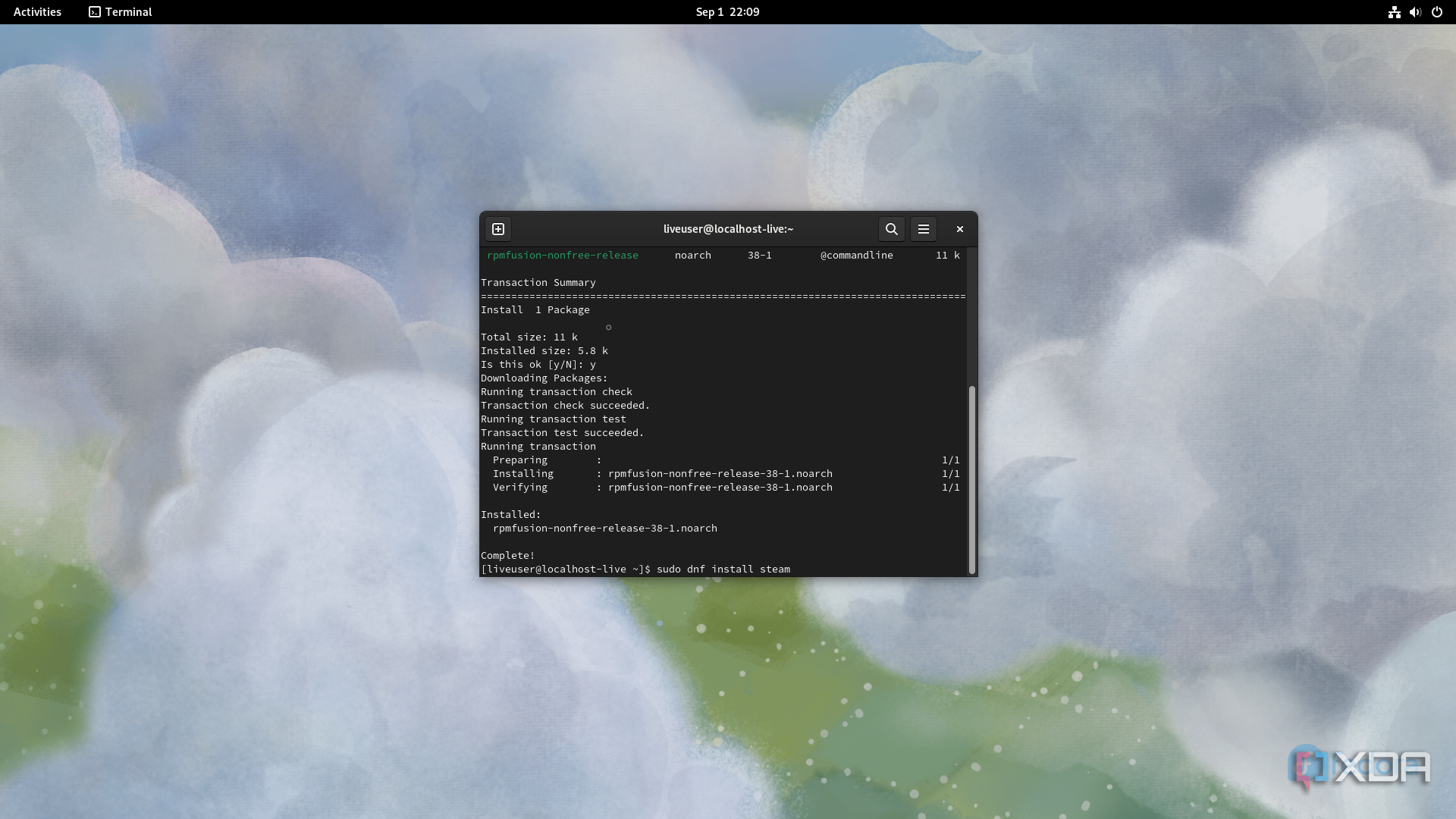Viewport: 1456px width, 819px height.
Task: Open the power menu icon
Action: pos(1437,12)
